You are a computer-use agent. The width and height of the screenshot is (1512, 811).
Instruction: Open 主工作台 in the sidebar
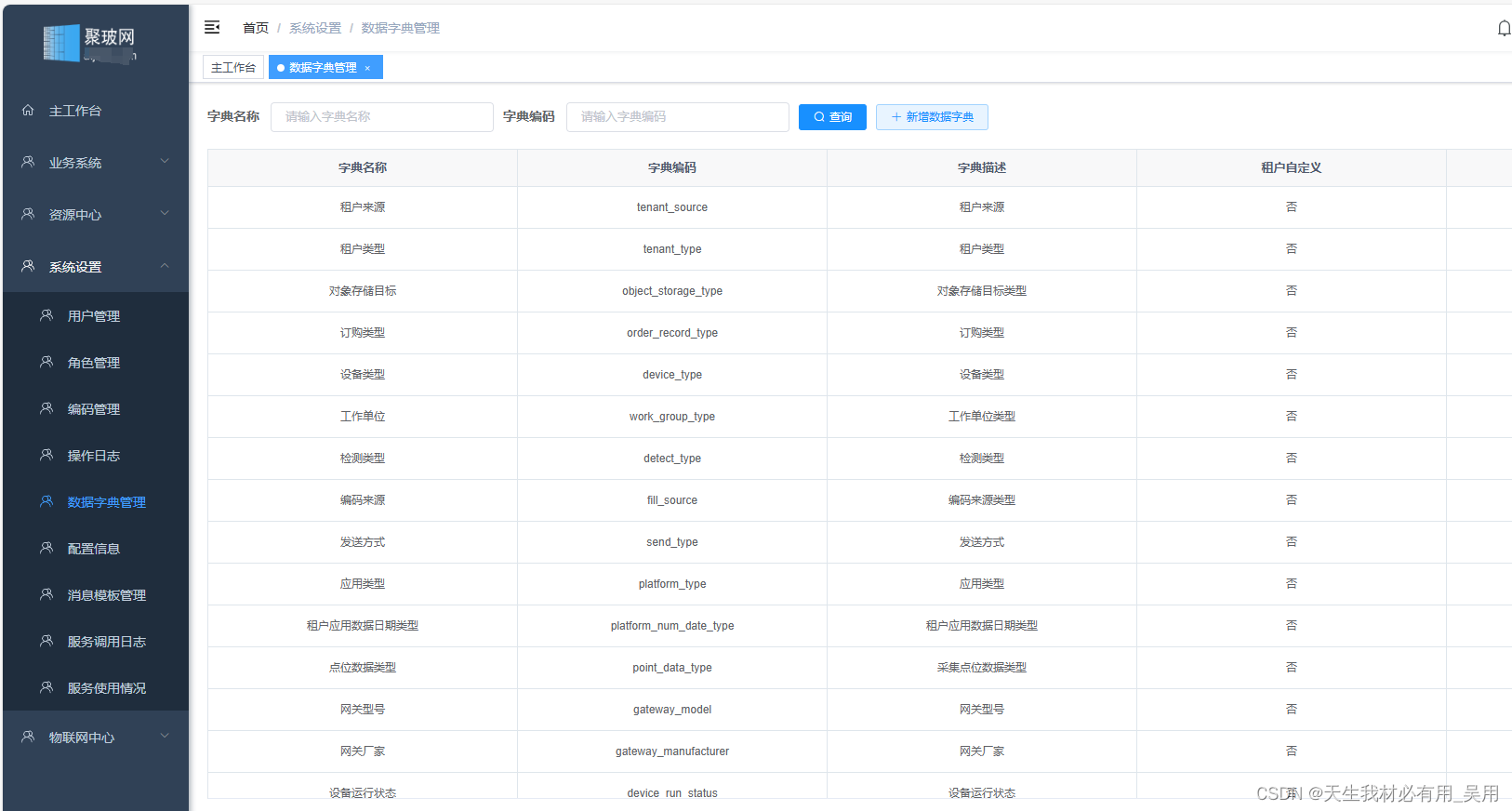96,111
